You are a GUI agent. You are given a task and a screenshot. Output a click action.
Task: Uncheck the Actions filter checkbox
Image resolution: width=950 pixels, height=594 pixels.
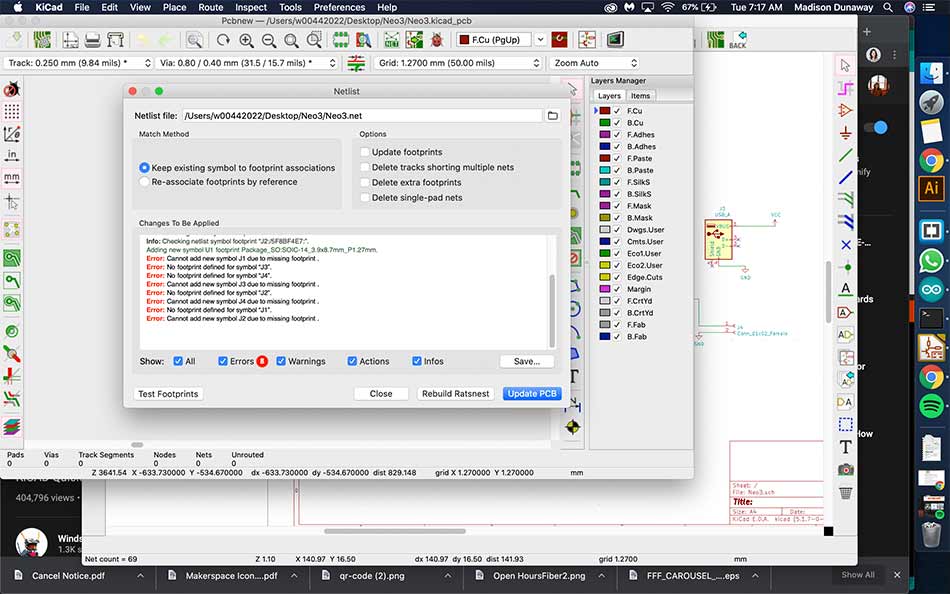pos(352,361)
